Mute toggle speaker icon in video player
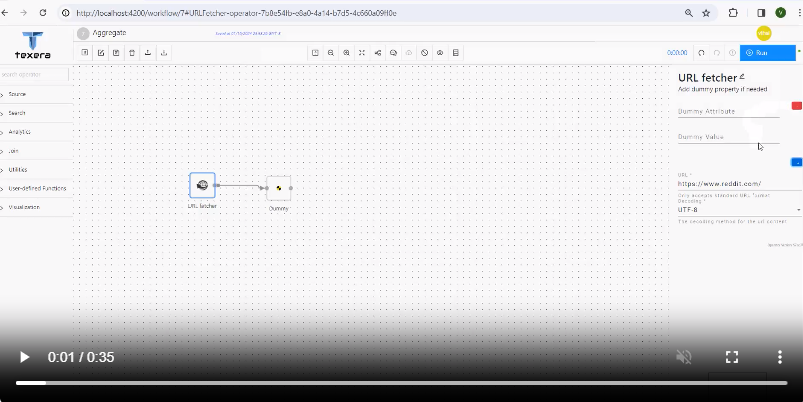The height and width of the screenshot is (402, 803). pyautogui.click(x=684, y=357)
